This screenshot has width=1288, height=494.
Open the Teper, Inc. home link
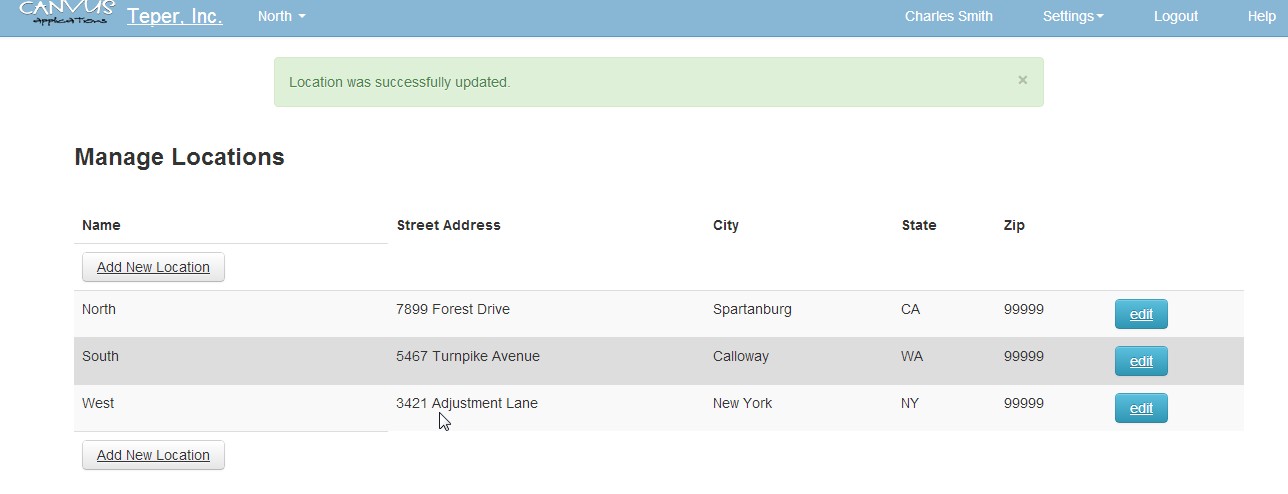coord(174,16)
